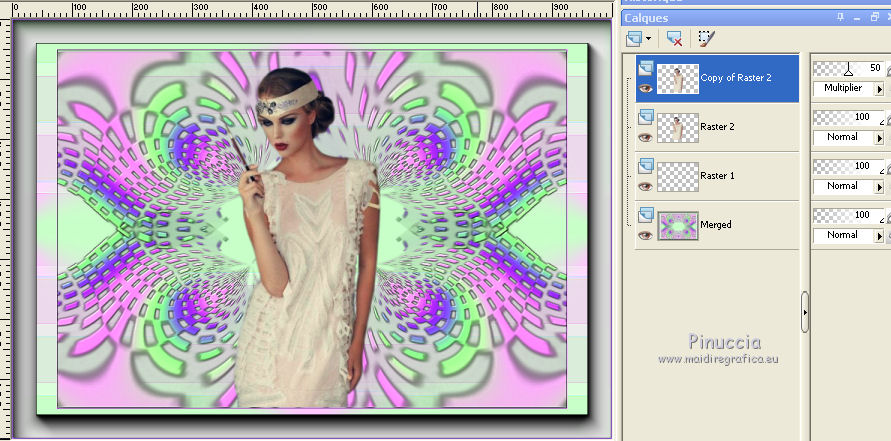Click the New Raster Layer icon

634,39
